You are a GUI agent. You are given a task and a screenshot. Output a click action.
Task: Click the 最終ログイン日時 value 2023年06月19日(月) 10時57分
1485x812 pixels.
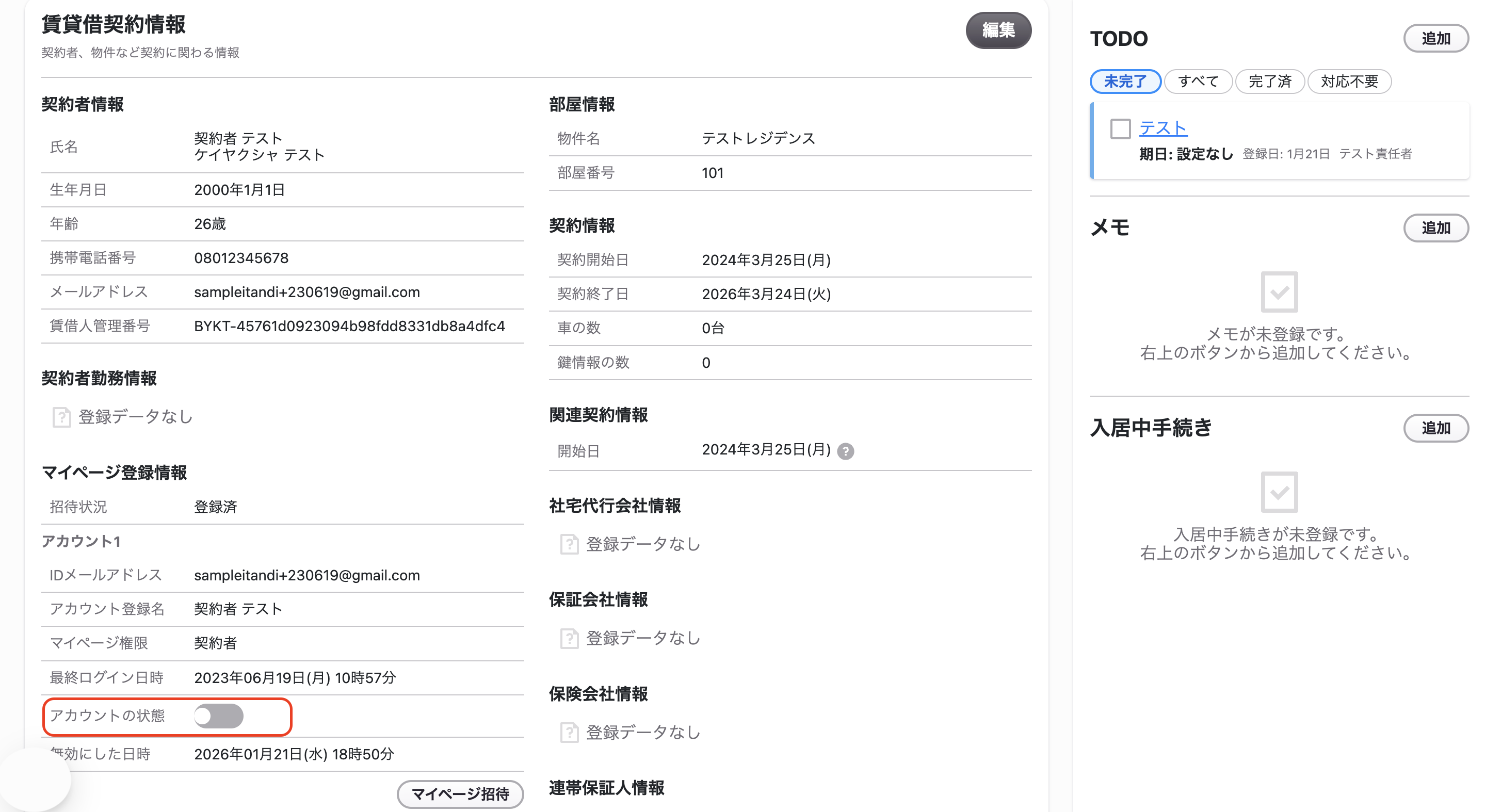point(295,678)
